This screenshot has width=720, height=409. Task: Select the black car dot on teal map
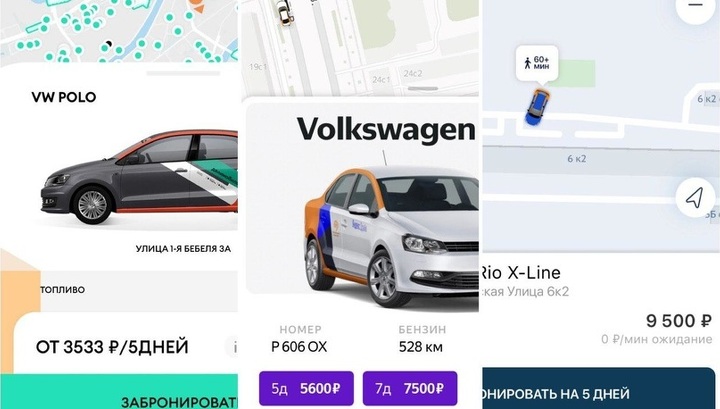109,44
